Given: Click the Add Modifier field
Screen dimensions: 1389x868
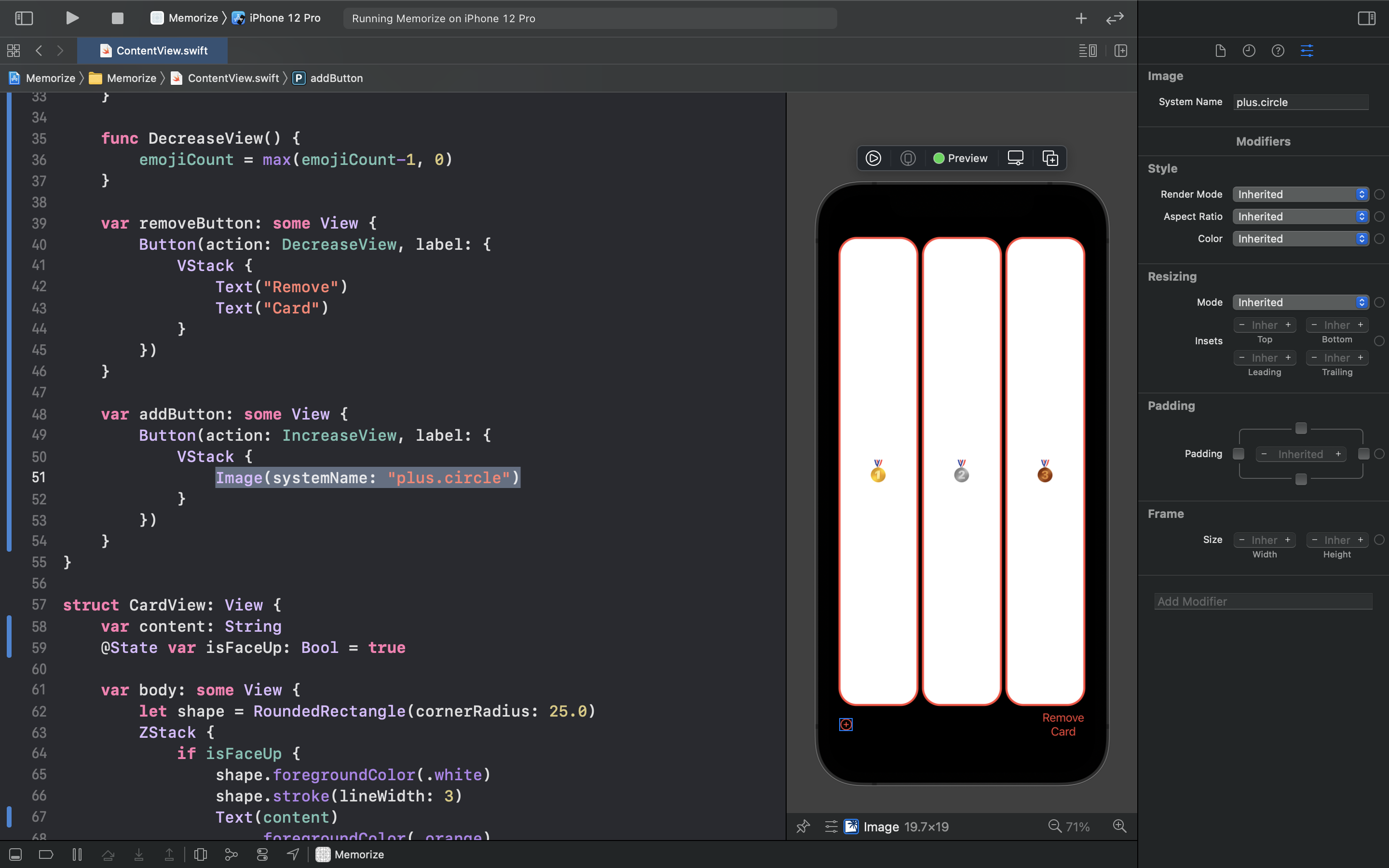Looking at the screenshot, I should [1263, 602].
